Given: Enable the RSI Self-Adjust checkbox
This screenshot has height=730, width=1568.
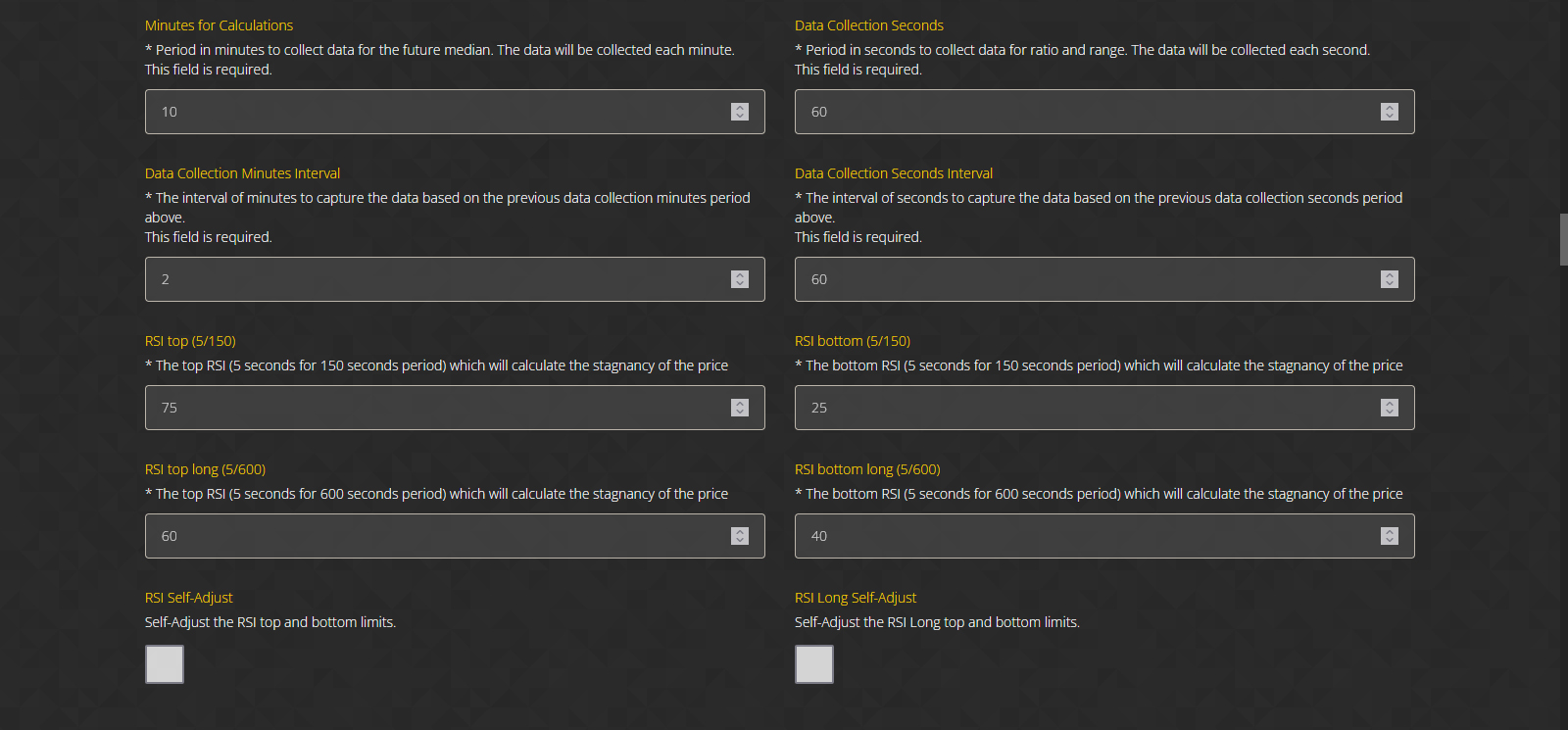Looking at the screenshot, I should [165, 664].
